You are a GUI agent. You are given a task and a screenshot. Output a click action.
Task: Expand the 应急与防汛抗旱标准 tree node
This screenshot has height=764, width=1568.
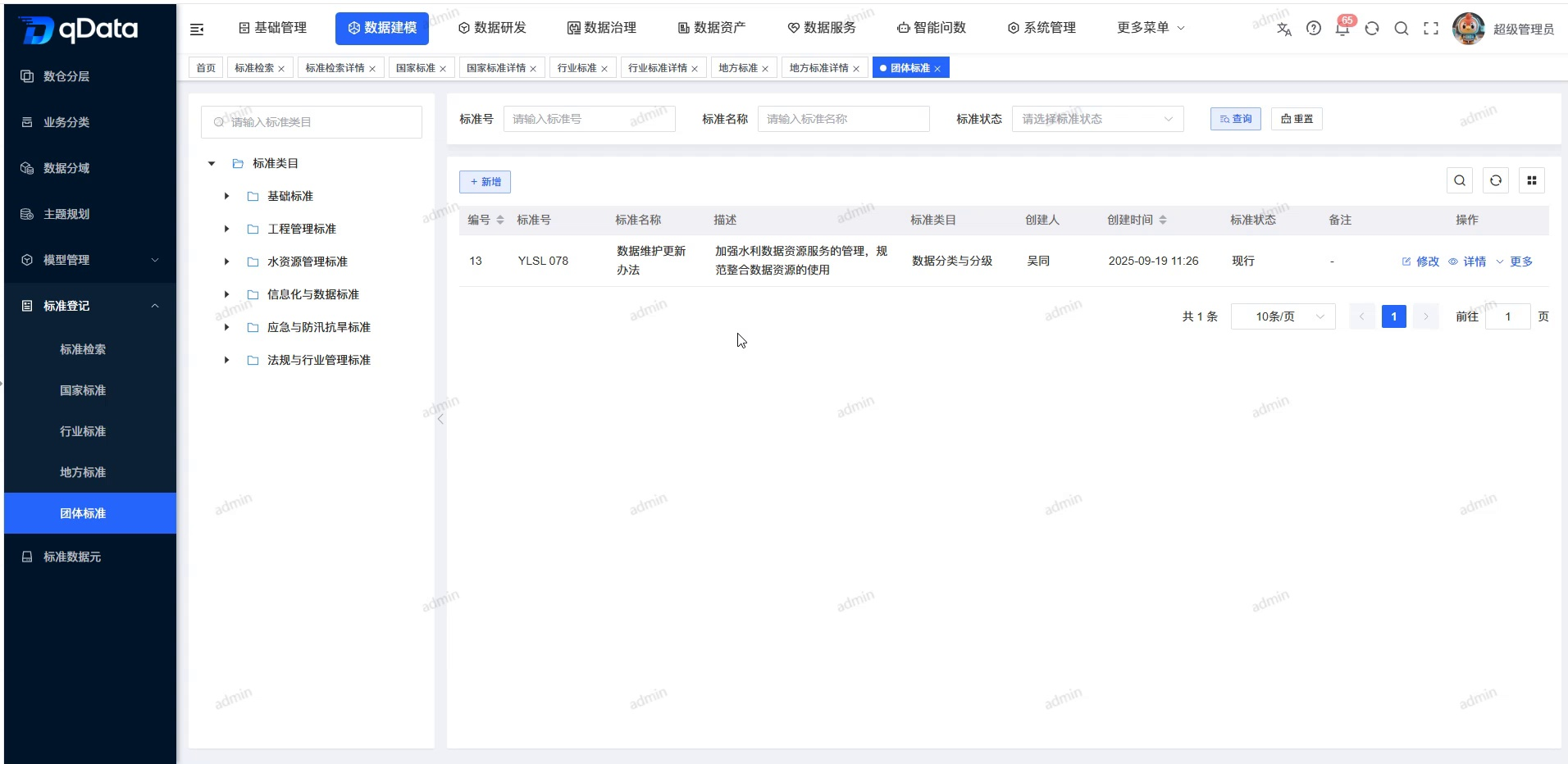pos(227,328)
